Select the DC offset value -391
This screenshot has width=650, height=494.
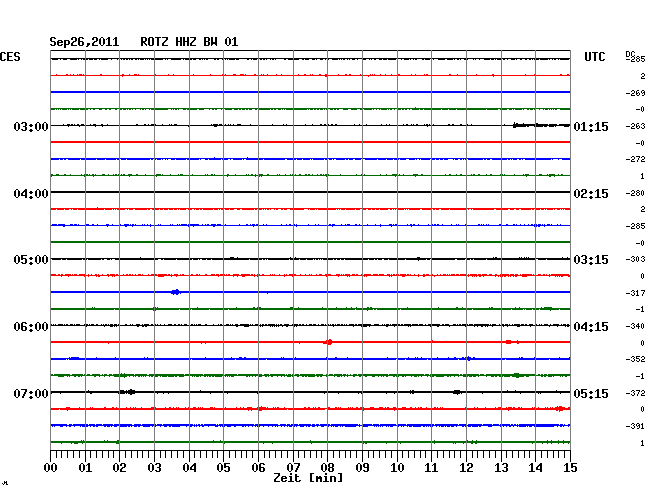point(635,426)
